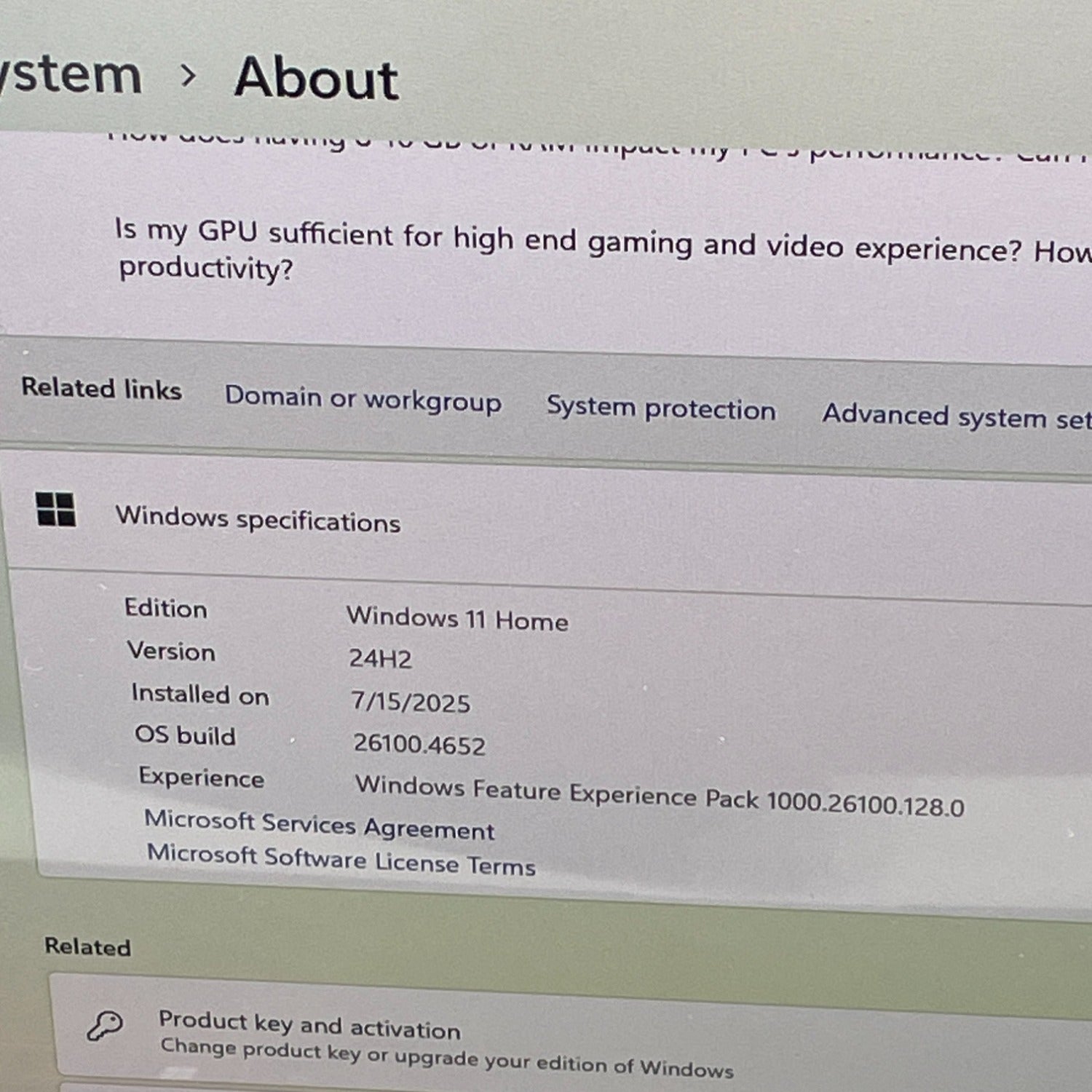This screenshot has height=1092, width=1092.
Task: Select the About breadcrumb title
Action: point(316,78)
